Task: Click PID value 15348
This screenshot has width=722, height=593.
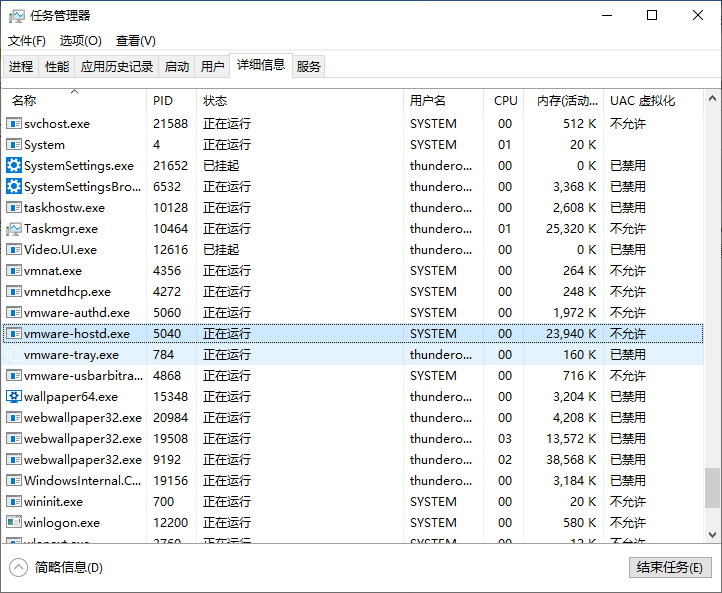Action: [x=170, y=396]
